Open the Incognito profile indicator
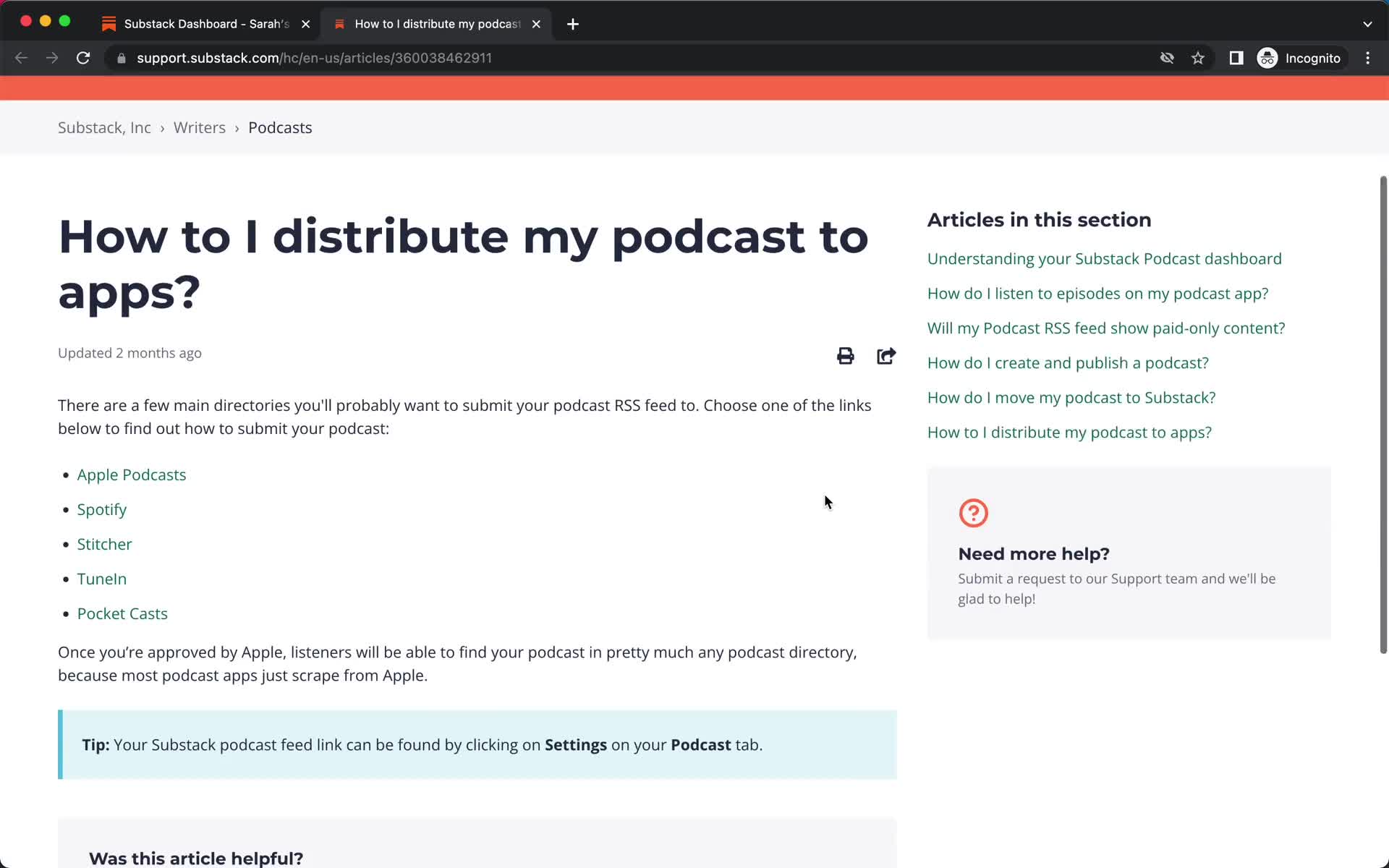1389x868 pixels. coord(1299,58)
